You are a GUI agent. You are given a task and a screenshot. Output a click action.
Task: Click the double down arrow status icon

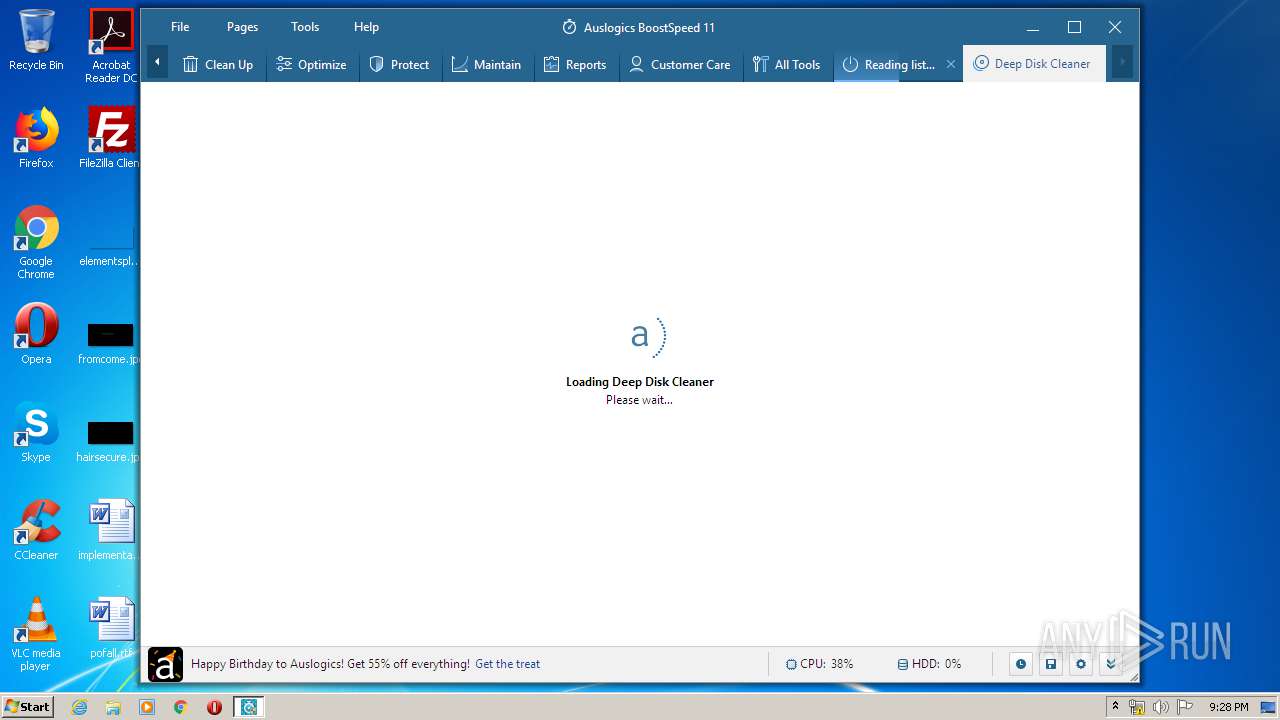tap(1110, 664)
